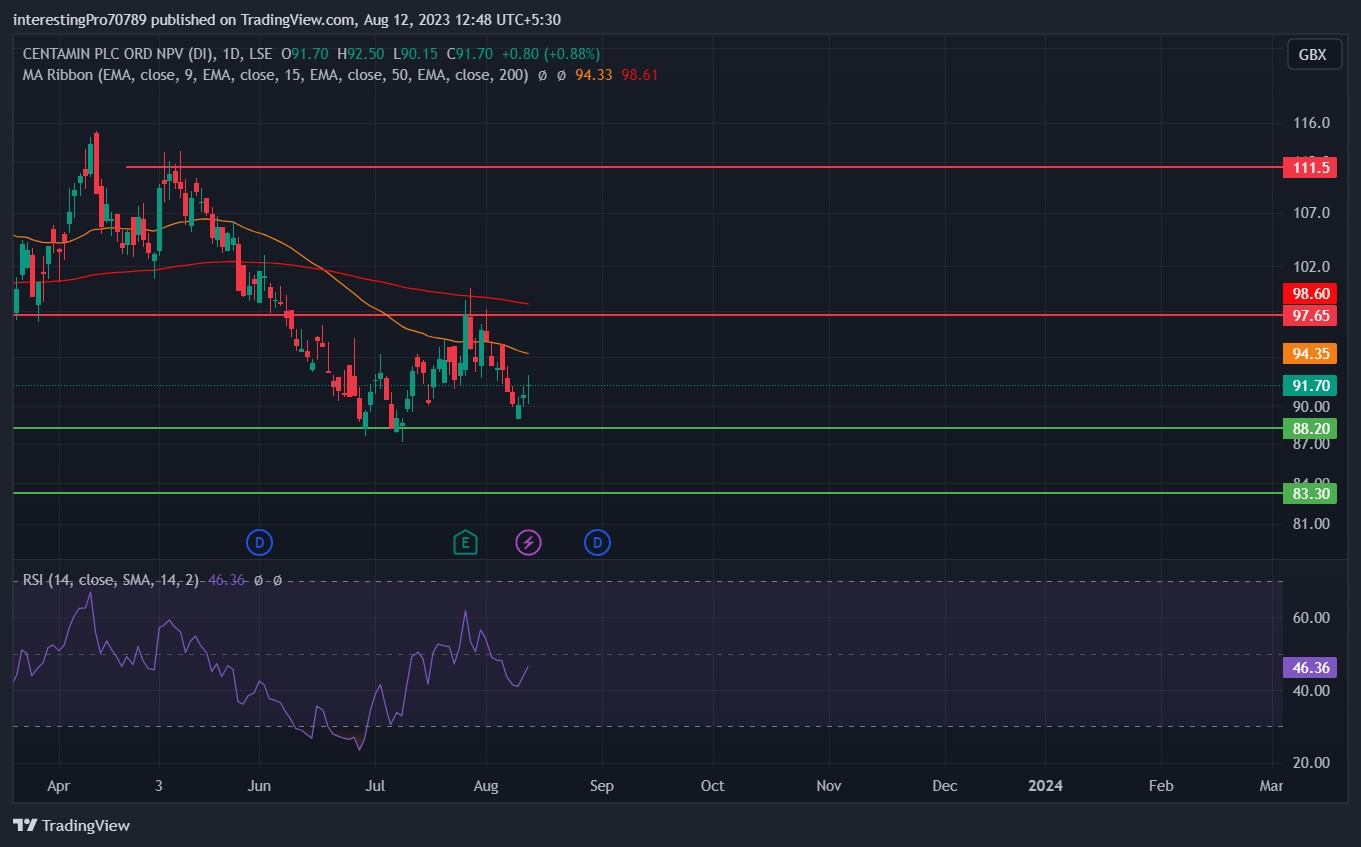
Task: Click the 107.0 price axis value
Action: [x=1311, y=213]
